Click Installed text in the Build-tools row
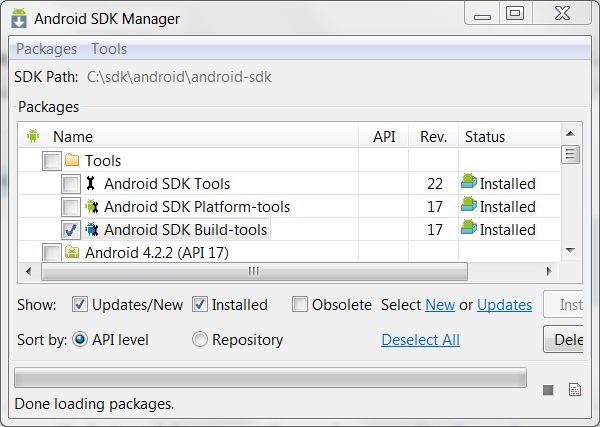The image size is (600, 427). [507, 230]
